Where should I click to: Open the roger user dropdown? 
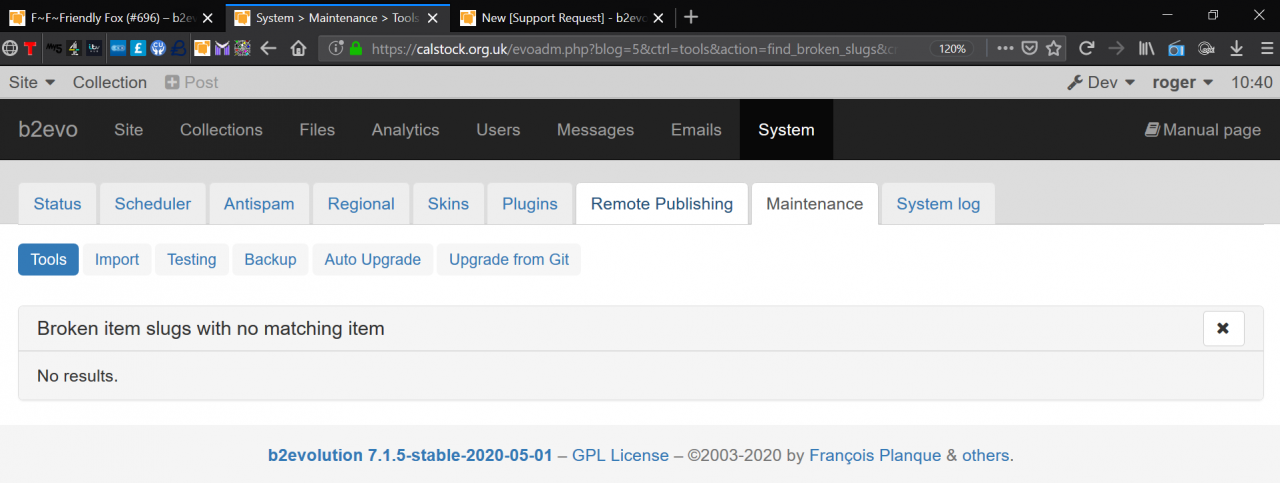pos(1183,82)
